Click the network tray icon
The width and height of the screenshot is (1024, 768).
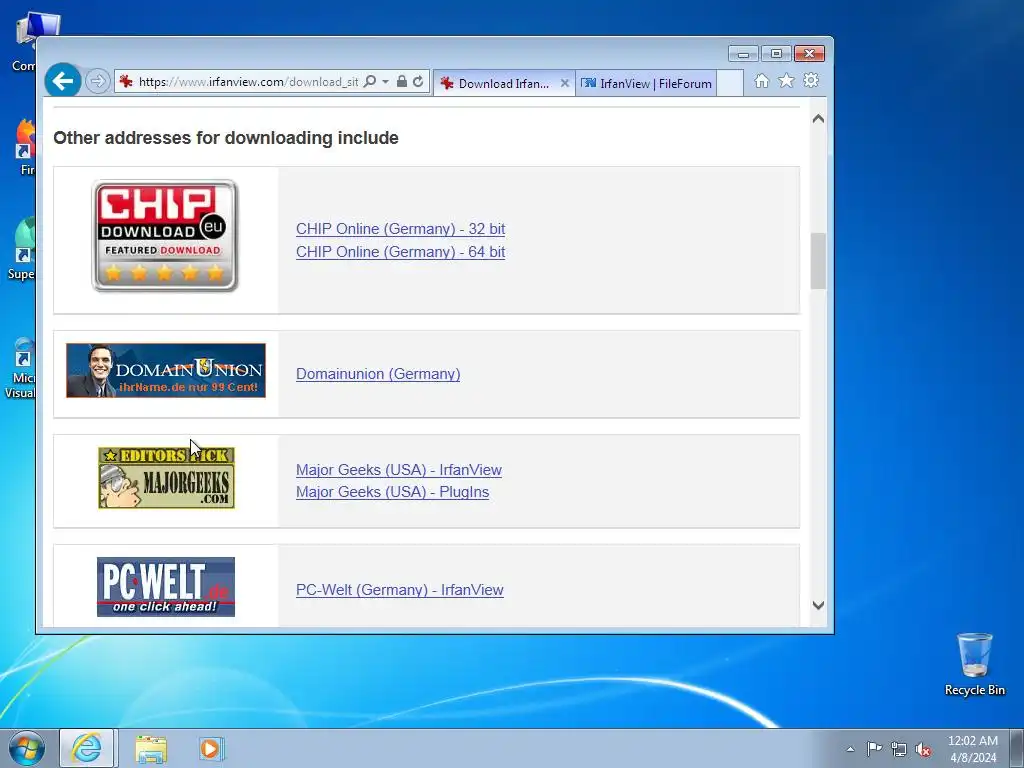pos(899,749)
